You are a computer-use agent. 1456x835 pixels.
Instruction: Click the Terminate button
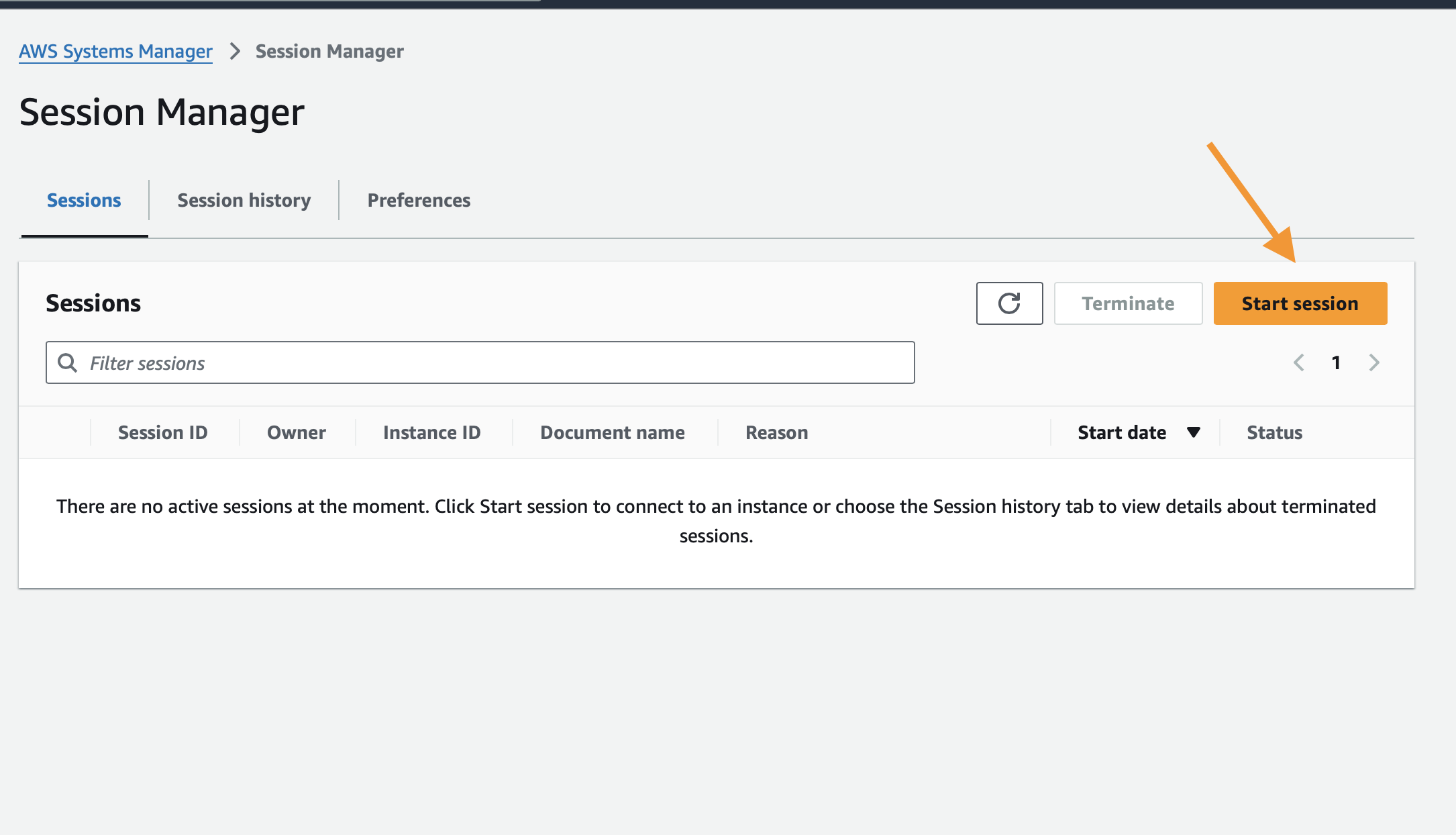click(1128, 303)
